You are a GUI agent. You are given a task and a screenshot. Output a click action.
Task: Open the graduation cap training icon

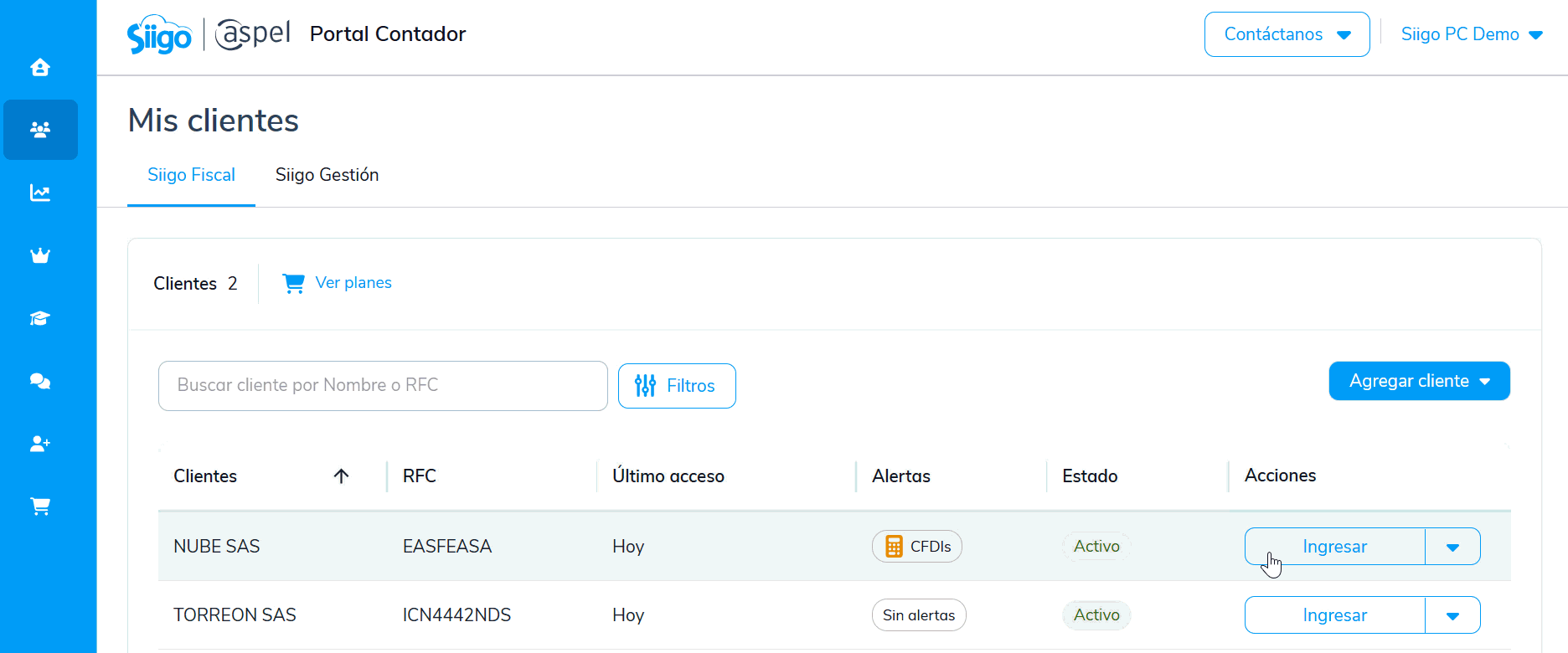coord(40,318)
